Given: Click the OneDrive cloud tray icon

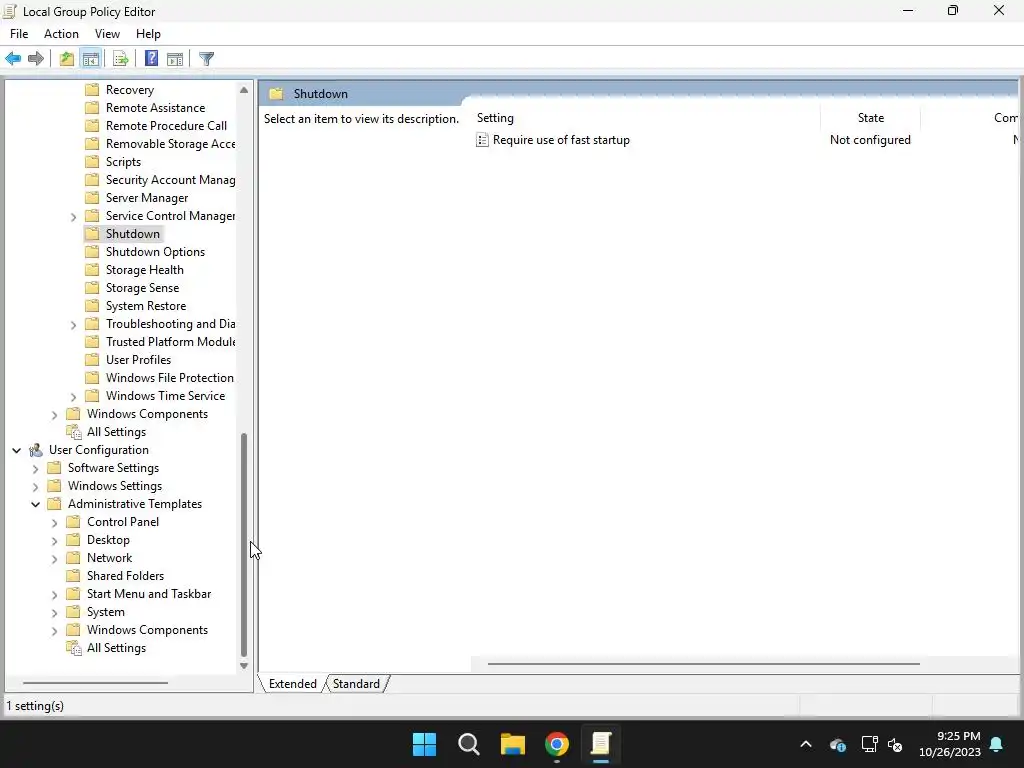Looking at the screenshot, I should point(838,744).
